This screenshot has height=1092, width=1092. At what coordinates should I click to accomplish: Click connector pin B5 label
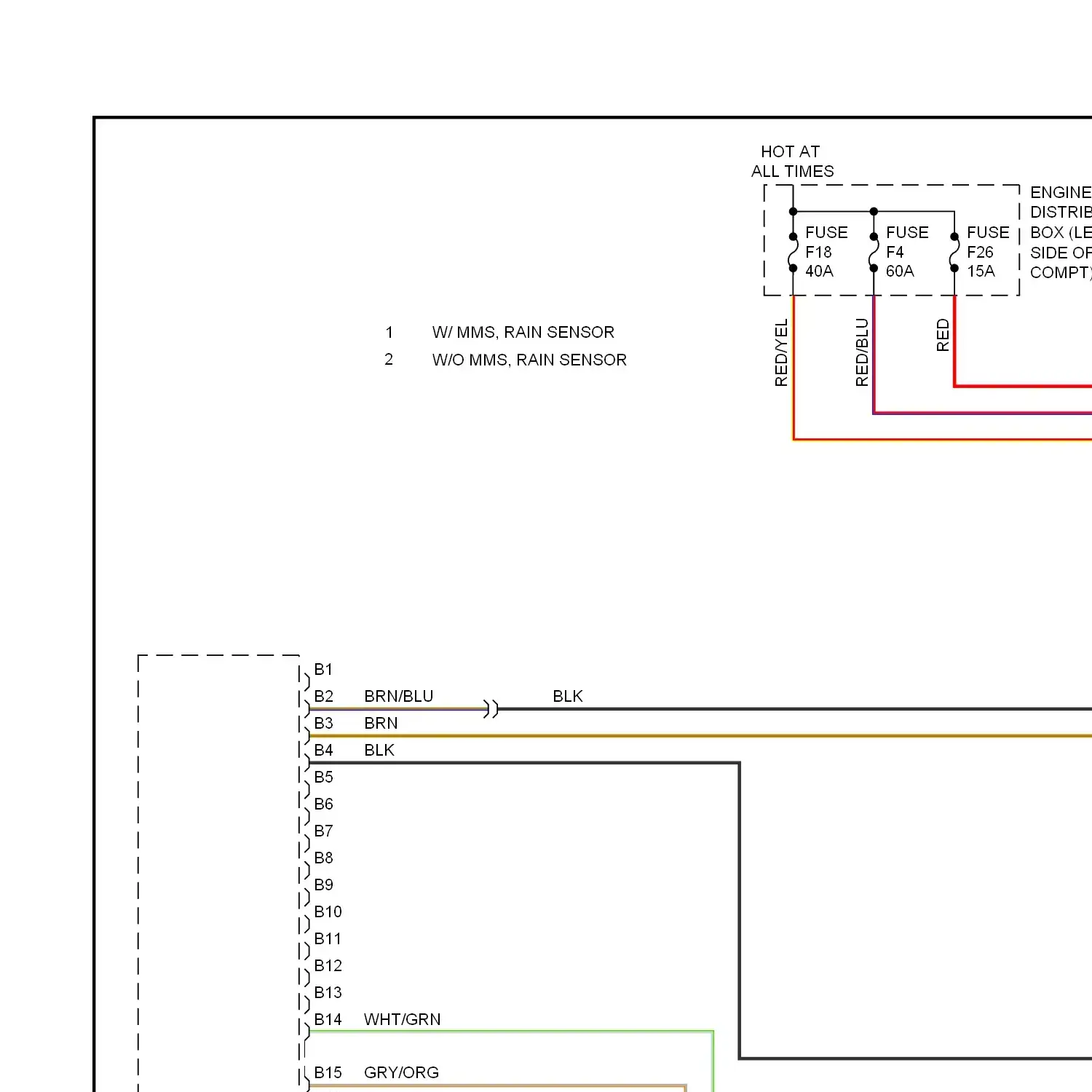[323, 778]
